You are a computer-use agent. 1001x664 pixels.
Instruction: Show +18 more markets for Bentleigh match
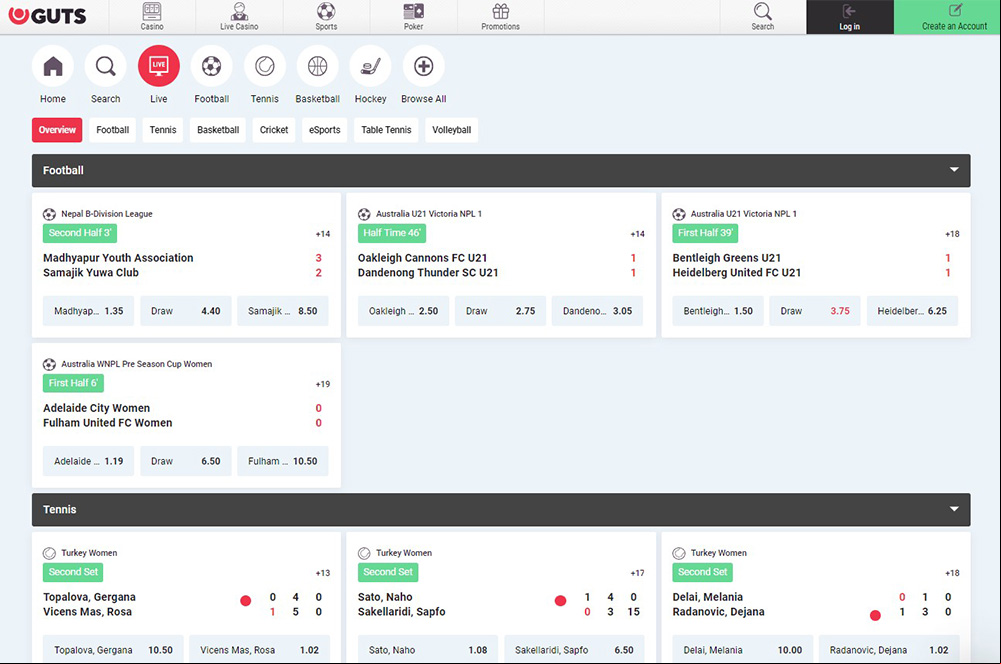(x=952, y=234)
